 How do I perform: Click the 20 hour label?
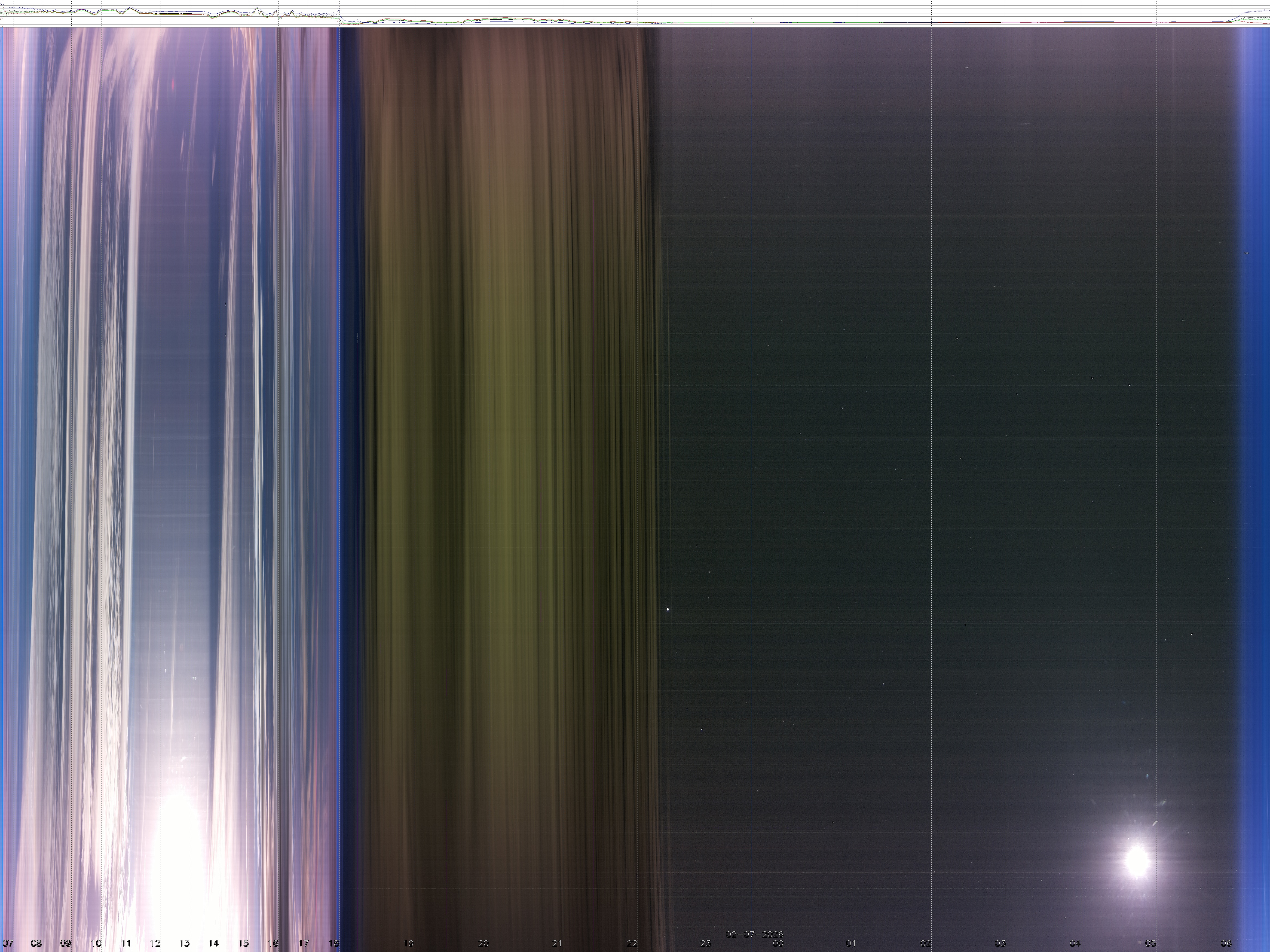[483, 943]
